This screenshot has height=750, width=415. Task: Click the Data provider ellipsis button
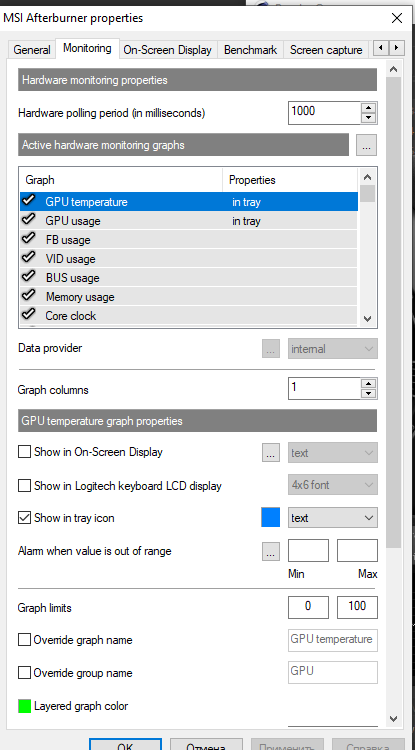click(x=271, y=349)
